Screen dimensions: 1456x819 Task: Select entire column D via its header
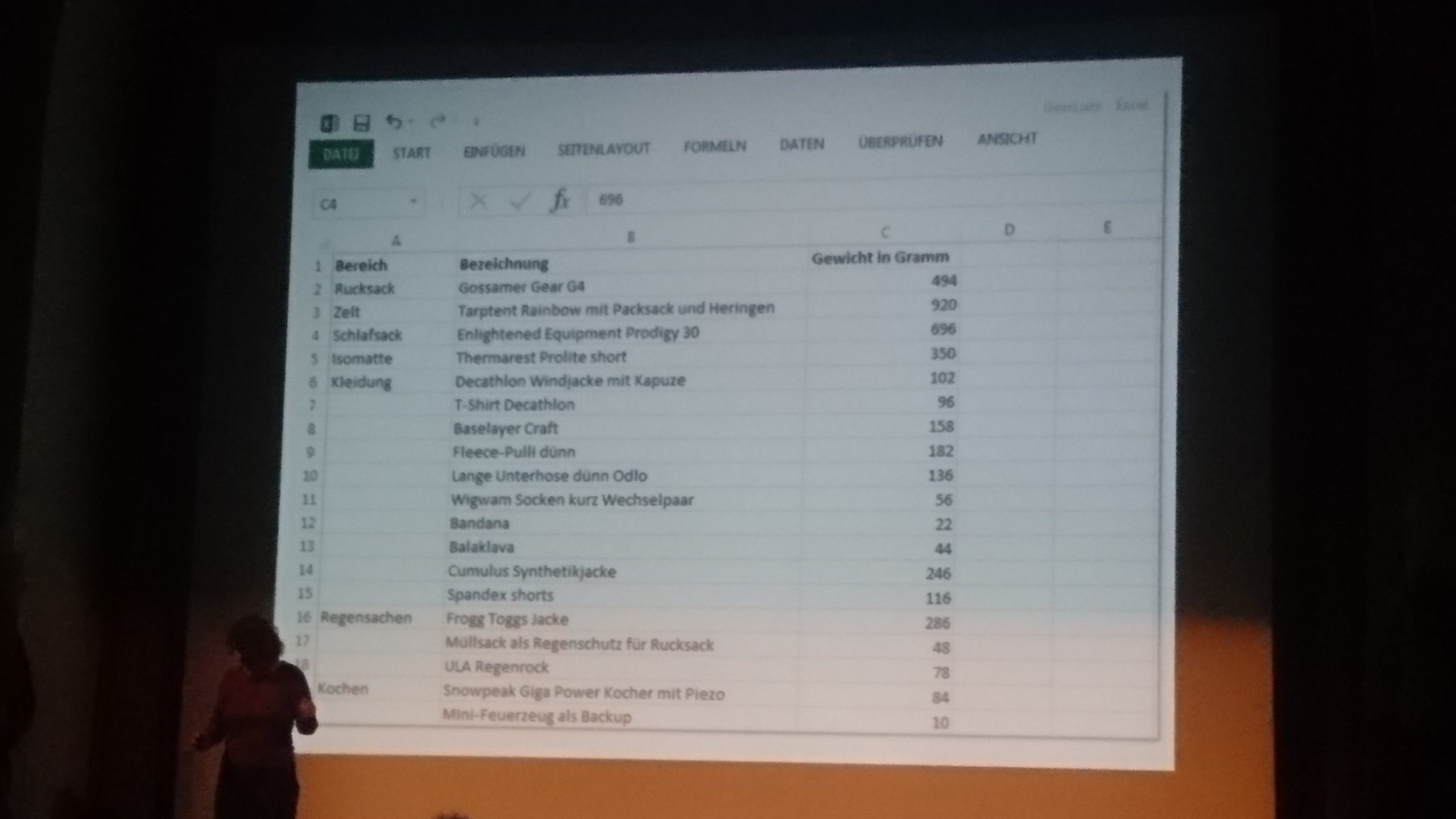point(1009,230)
